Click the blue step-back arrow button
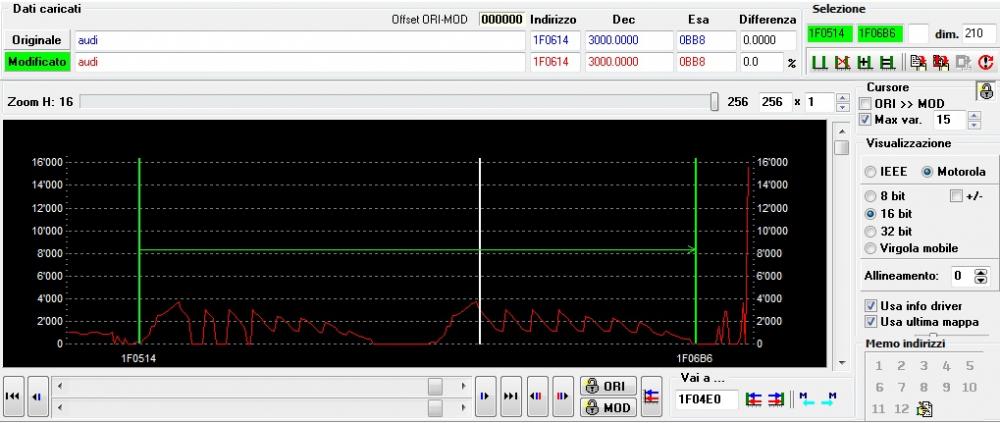 (36, 396)
